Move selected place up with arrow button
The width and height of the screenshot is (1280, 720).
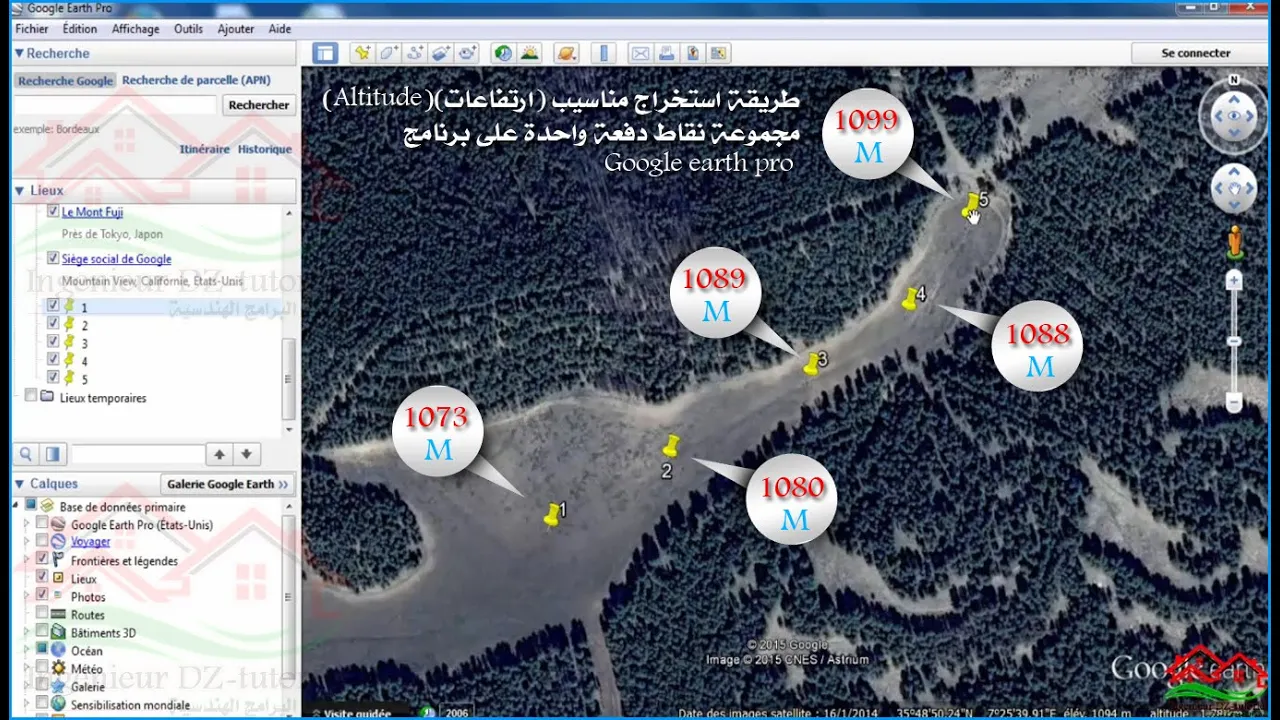pos(220,454)
